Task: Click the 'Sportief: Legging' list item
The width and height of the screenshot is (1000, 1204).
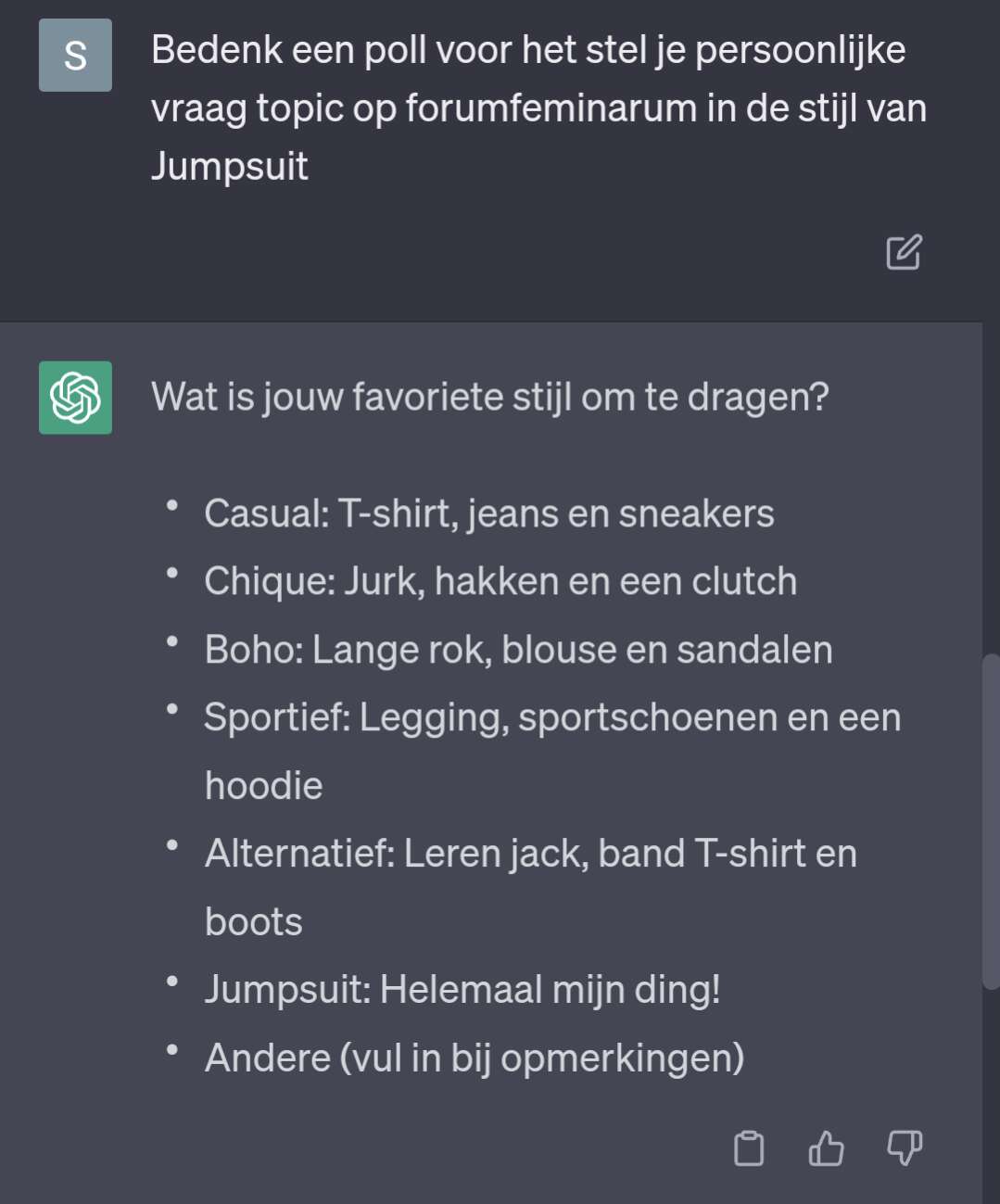Action: [552, 751]
